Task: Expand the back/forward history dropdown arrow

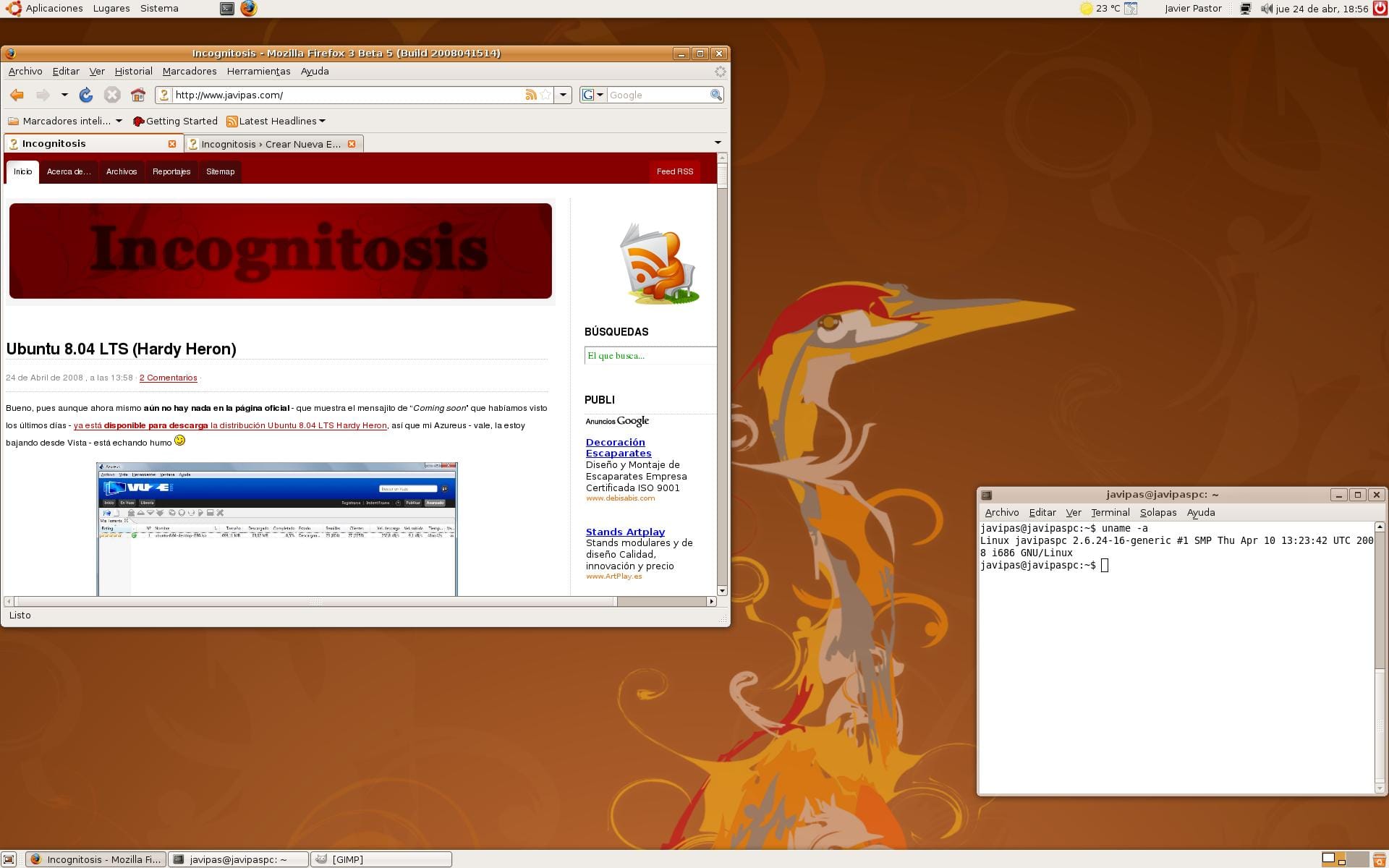Action: [64, 95]
